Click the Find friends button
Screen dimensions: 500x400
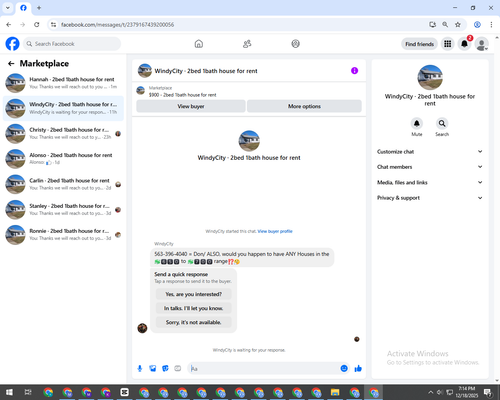(419, 44)
